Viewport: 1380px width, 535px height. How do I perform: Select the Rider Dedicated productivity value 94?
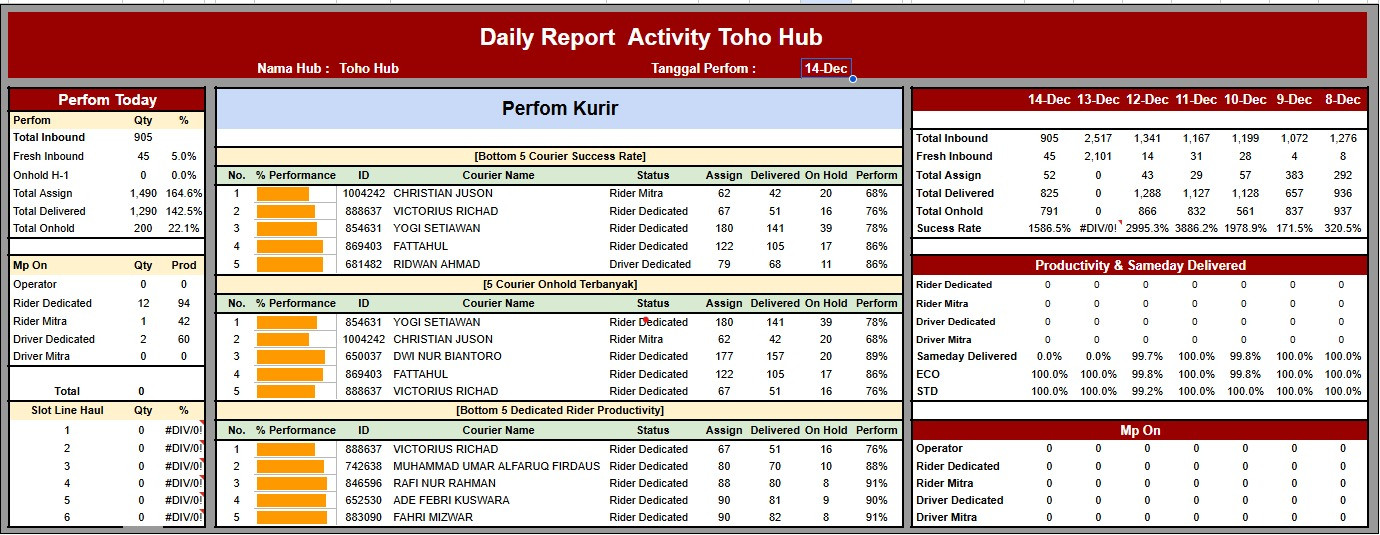coord(184,303)
